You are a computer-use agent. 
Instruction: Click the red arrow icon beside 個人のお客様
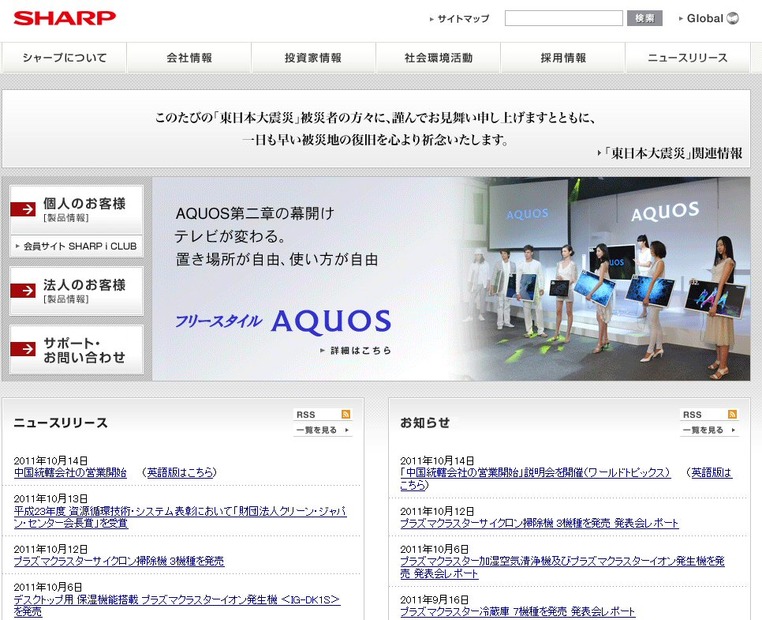pyautogui.click(x=23, y=209)
